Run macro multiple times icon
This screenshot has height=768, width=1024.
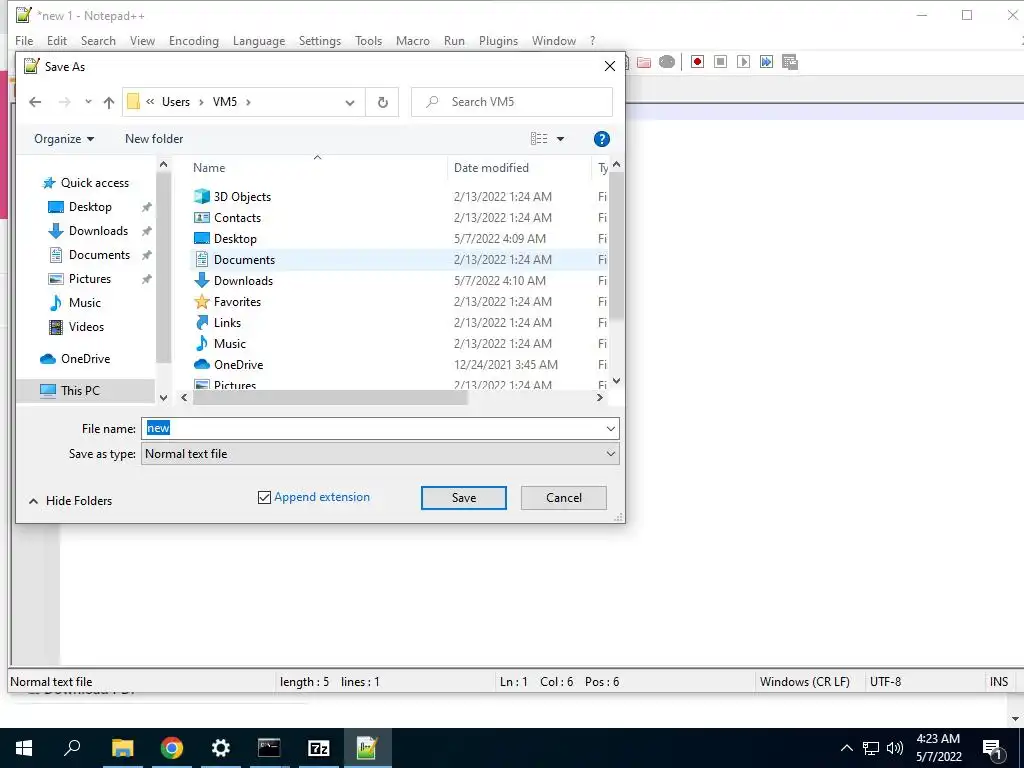[x=766, y=62]
